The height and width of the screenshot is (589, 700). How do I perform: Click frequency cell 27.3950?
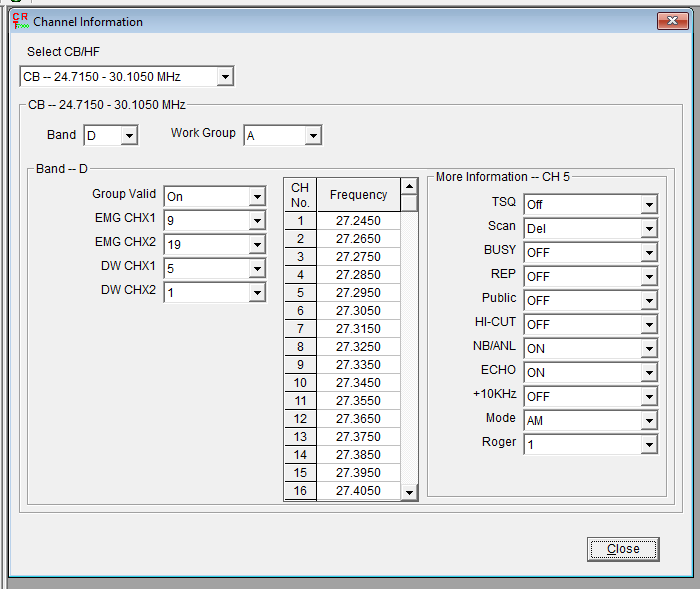pos(358,472)
